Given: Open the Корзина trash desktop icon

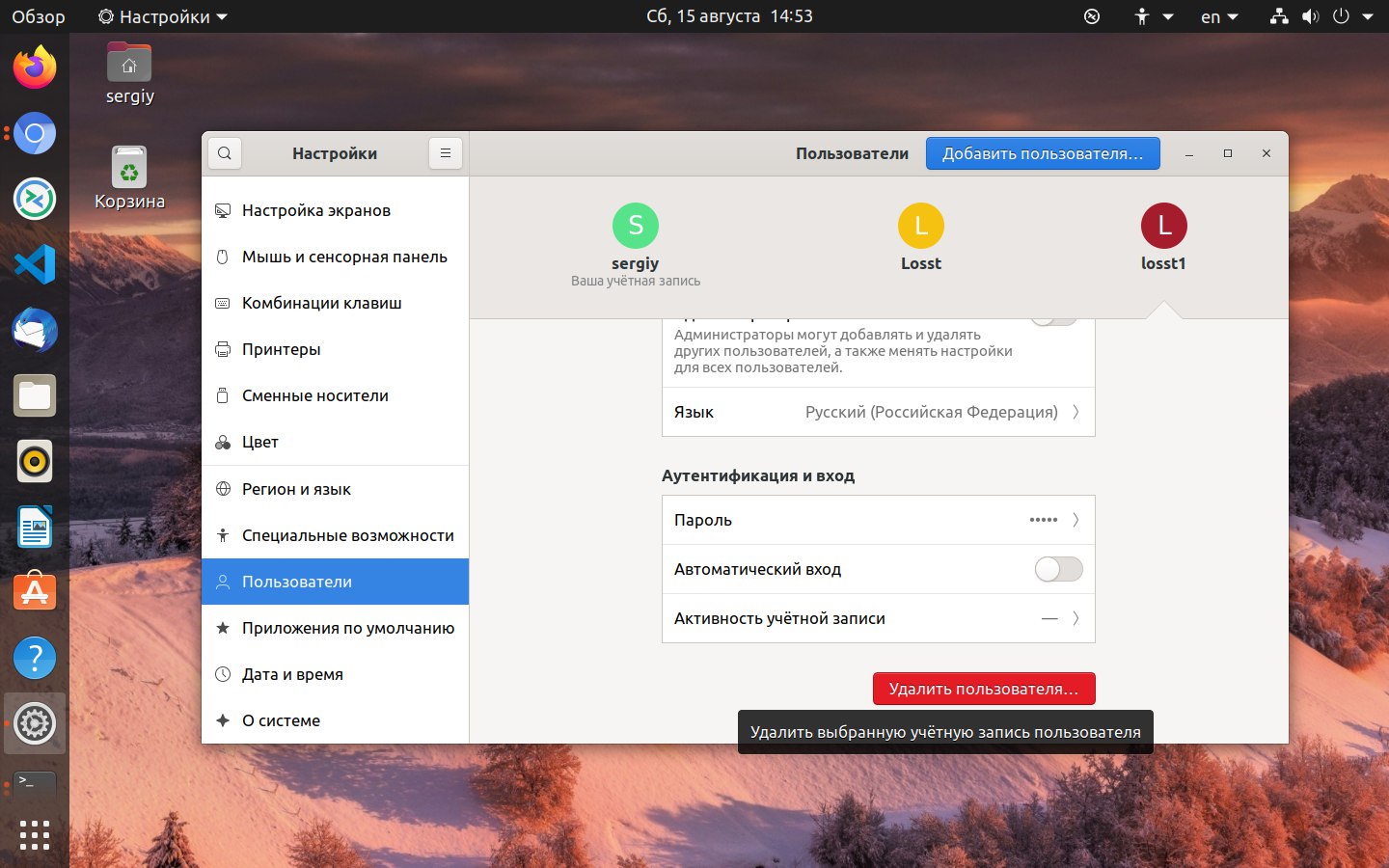Looking at the screenshot, I should pyautogui.click(x=129, y=178).
